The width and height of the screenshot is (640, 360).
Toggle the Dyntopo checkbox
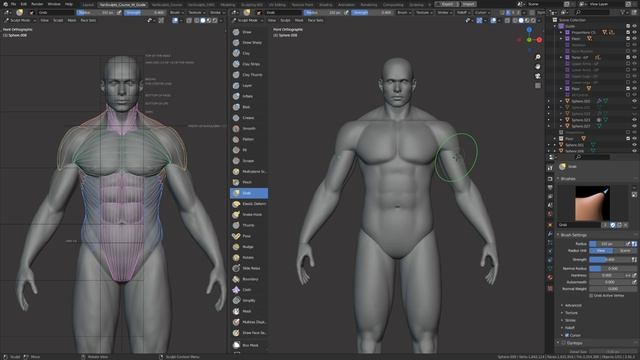[564, 343]
